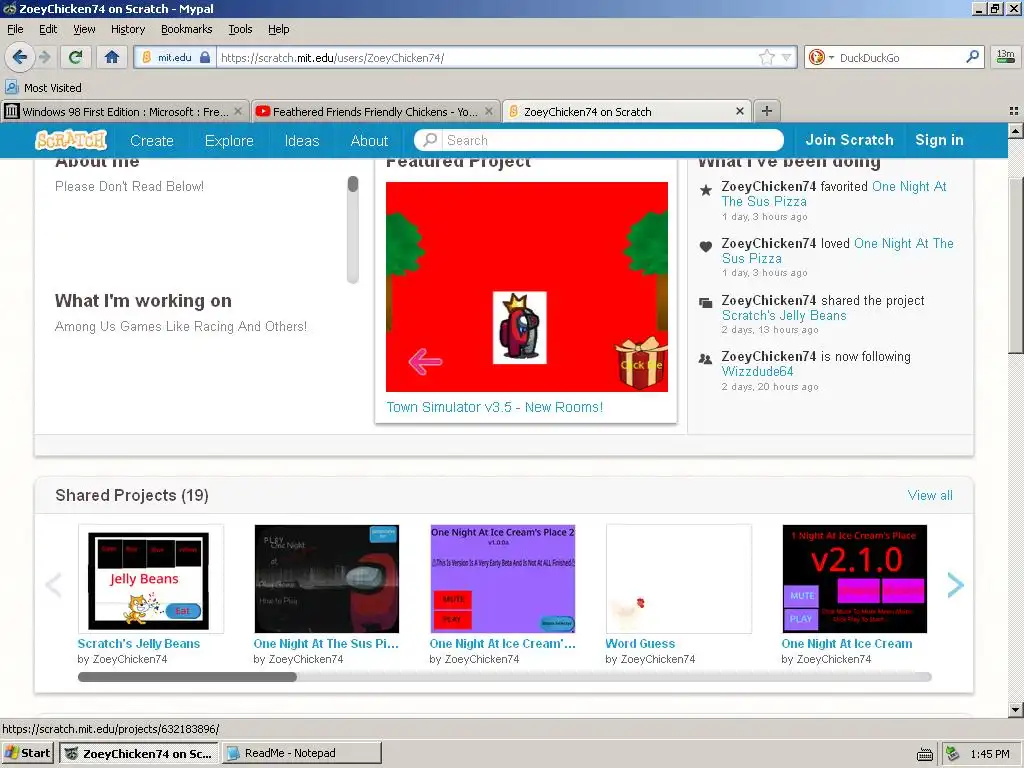Viewport: 1024px width, 768px height.
Task: Click the 13m toolbar indicator icon
Action: click(1006, 57)
